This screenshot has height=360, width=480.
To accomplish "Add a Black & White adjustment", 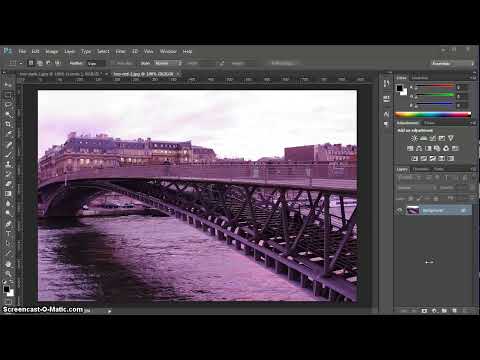I will (428, 148).
